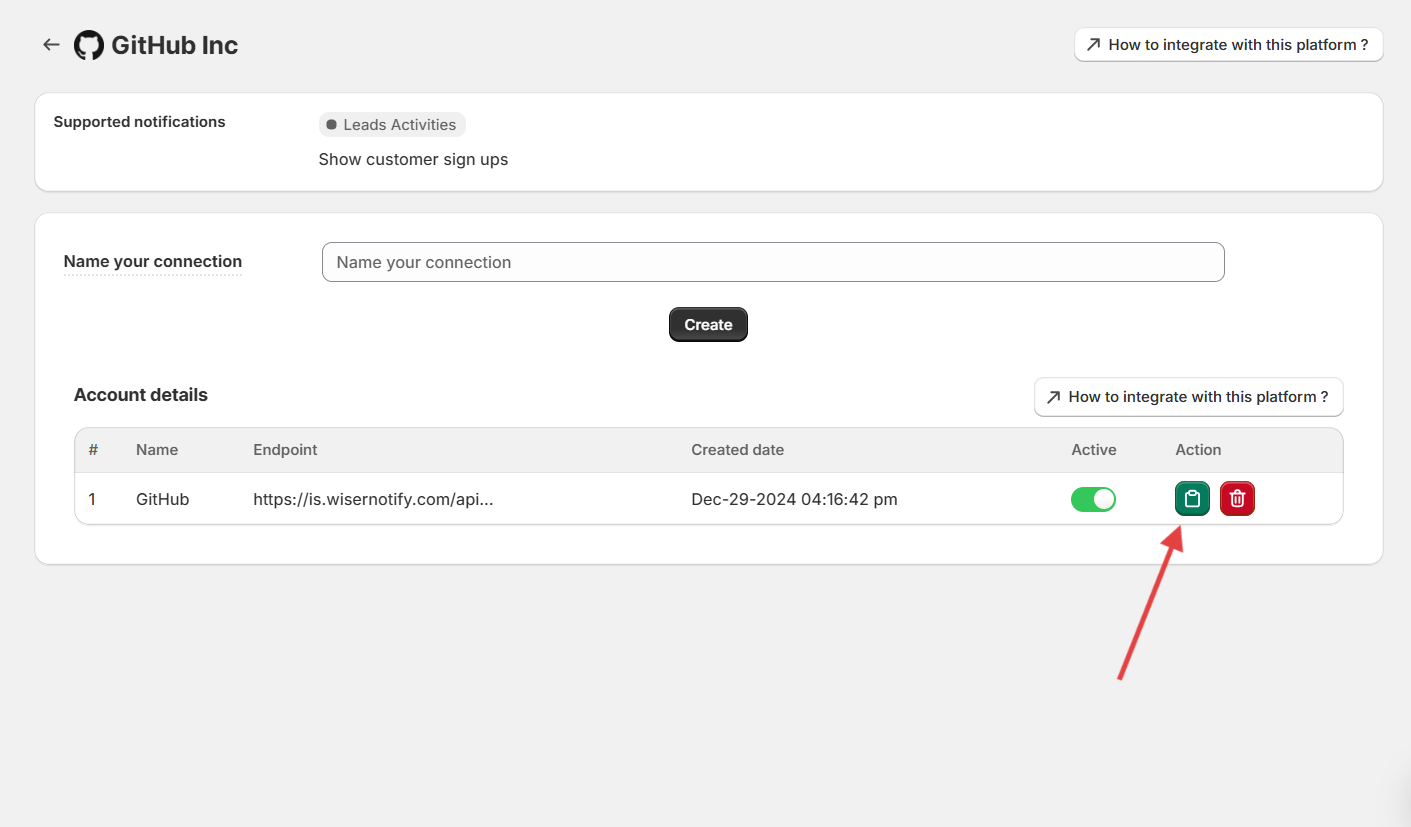Image resolution: width=1411 pixels, height=827 pixels.
Task: Click the Create button
Action: [x=708, y=325]
